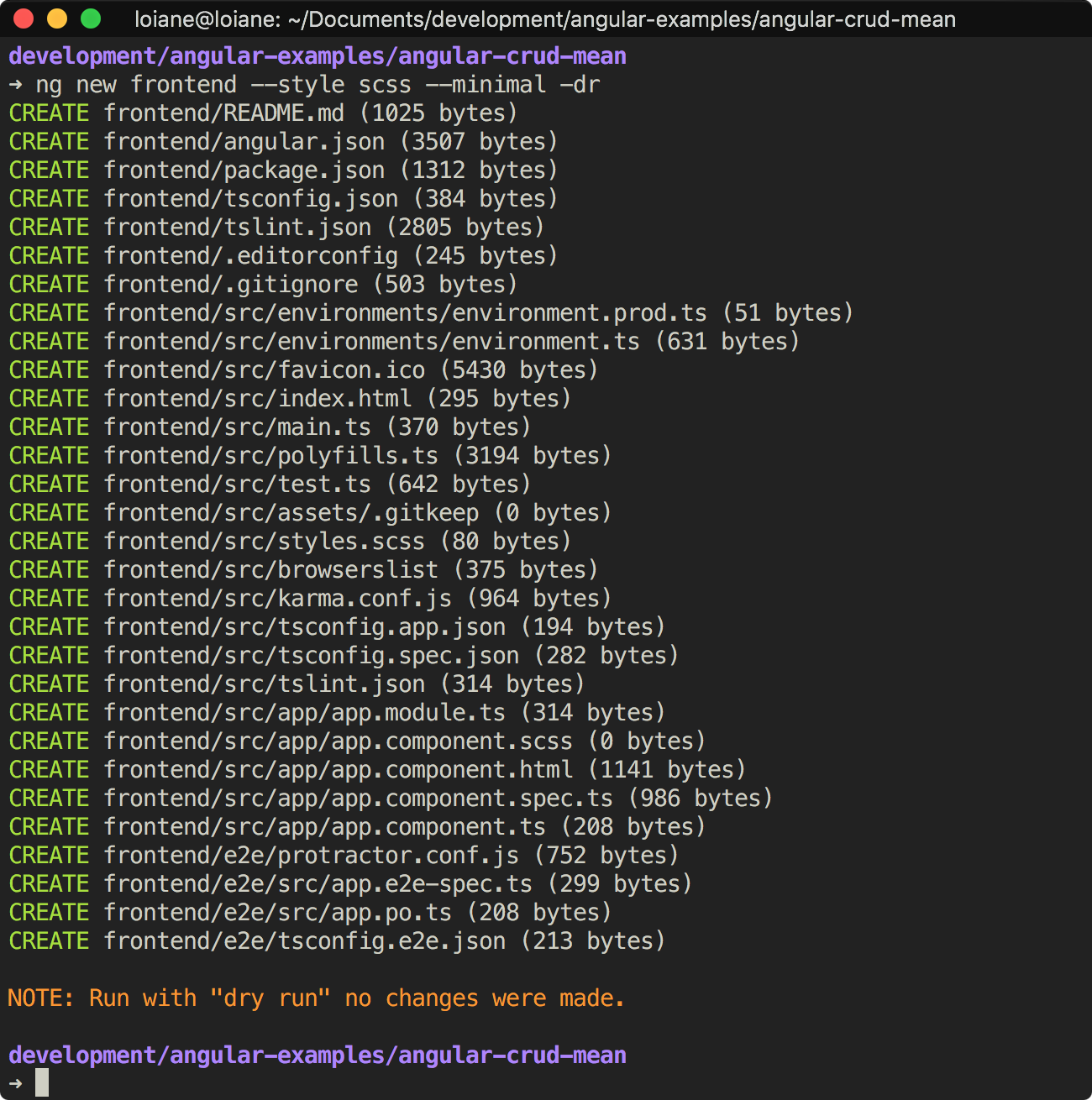Click the terminal cursor at the prompt

42,1082
